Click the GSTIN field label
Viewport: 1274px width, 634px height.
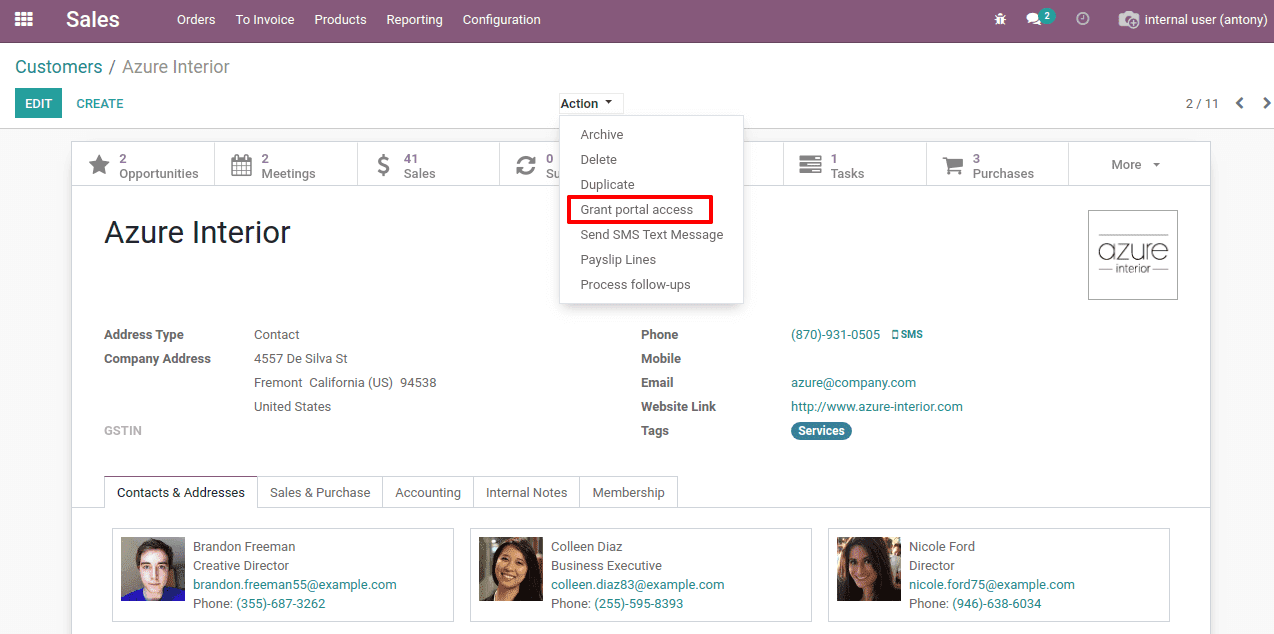tap(123, 431)
